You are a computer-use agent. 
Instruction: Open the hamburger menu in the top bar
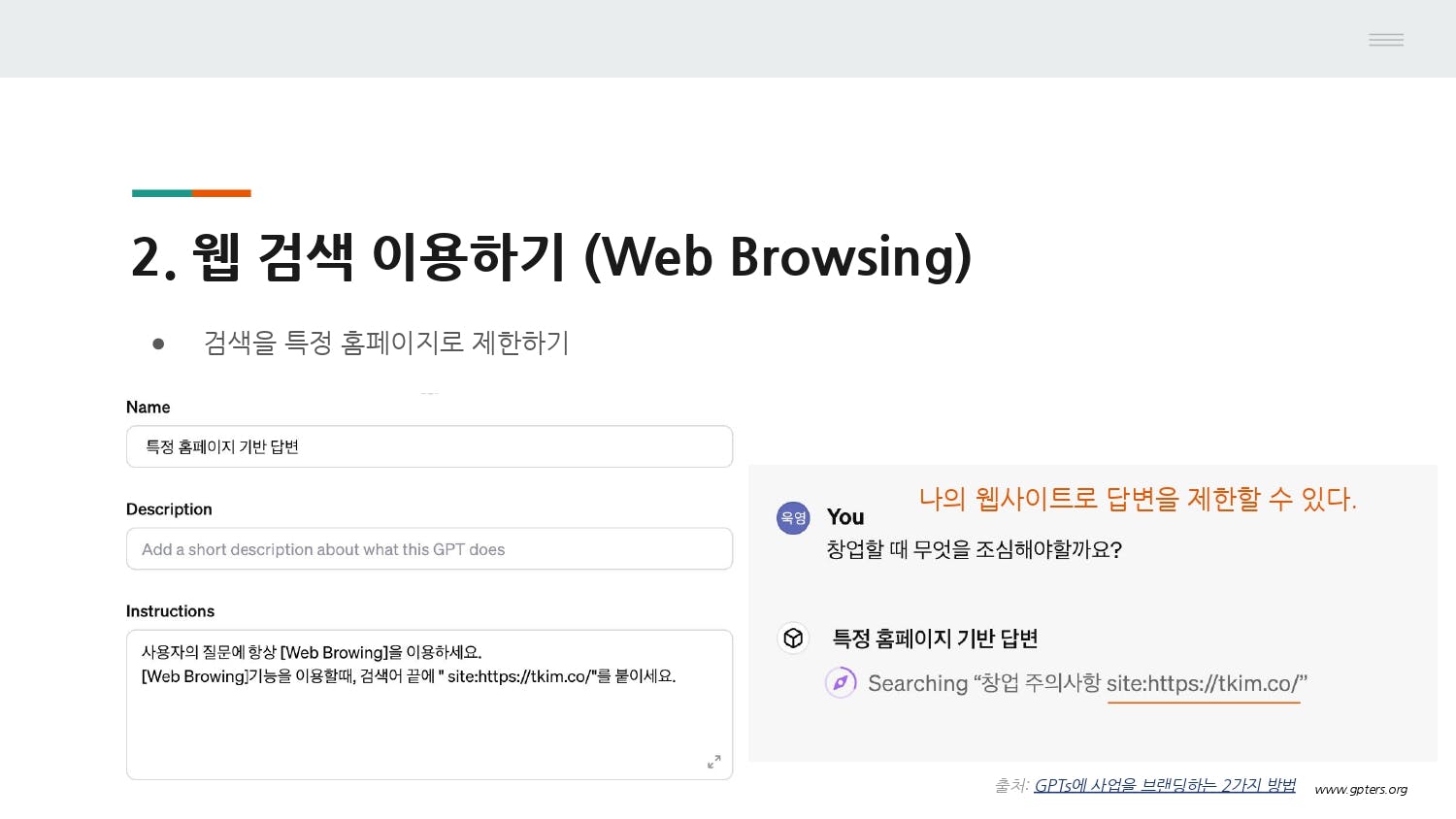point(1385,40)
